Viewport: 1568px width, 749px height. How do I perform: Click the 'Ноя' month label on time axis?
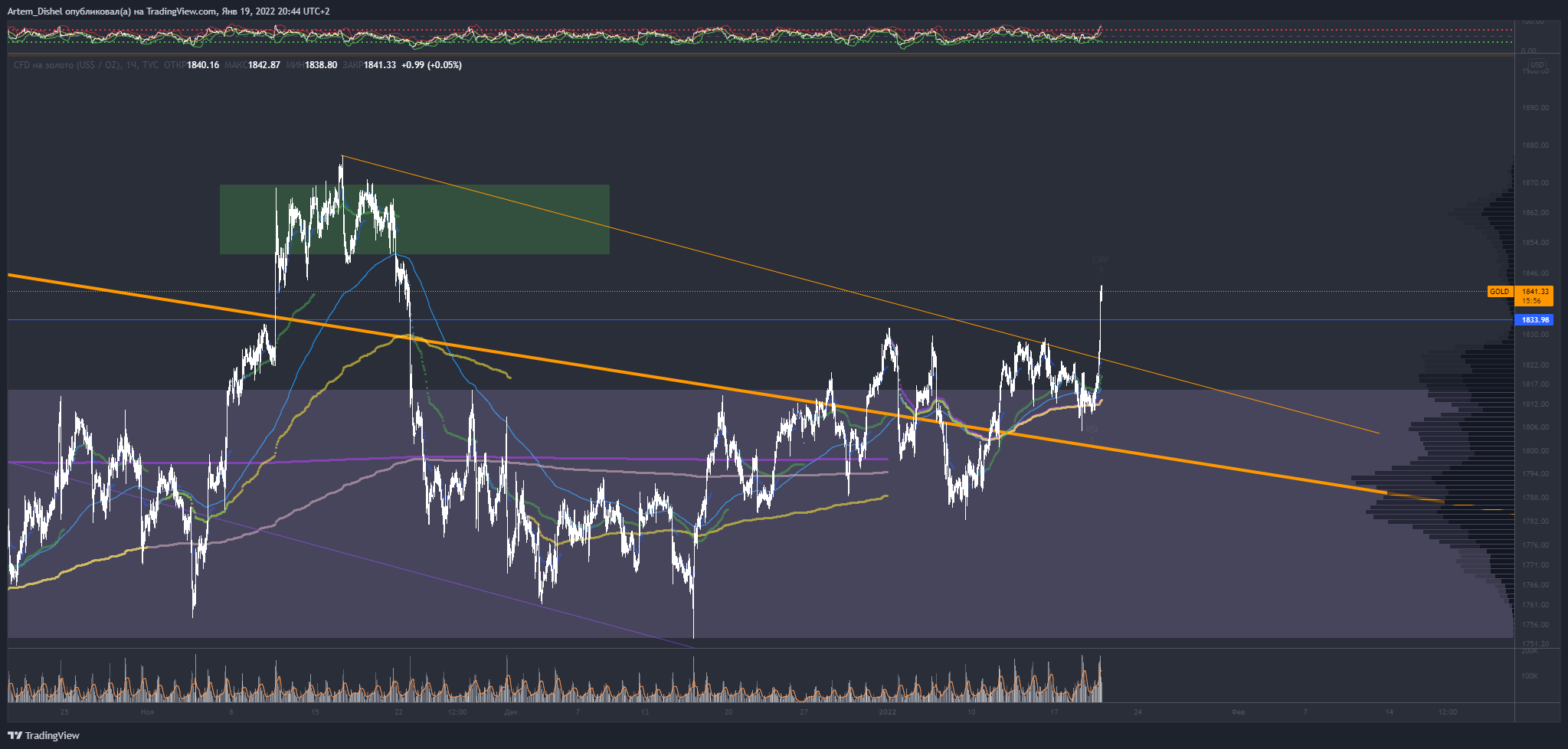click(147, 712)
